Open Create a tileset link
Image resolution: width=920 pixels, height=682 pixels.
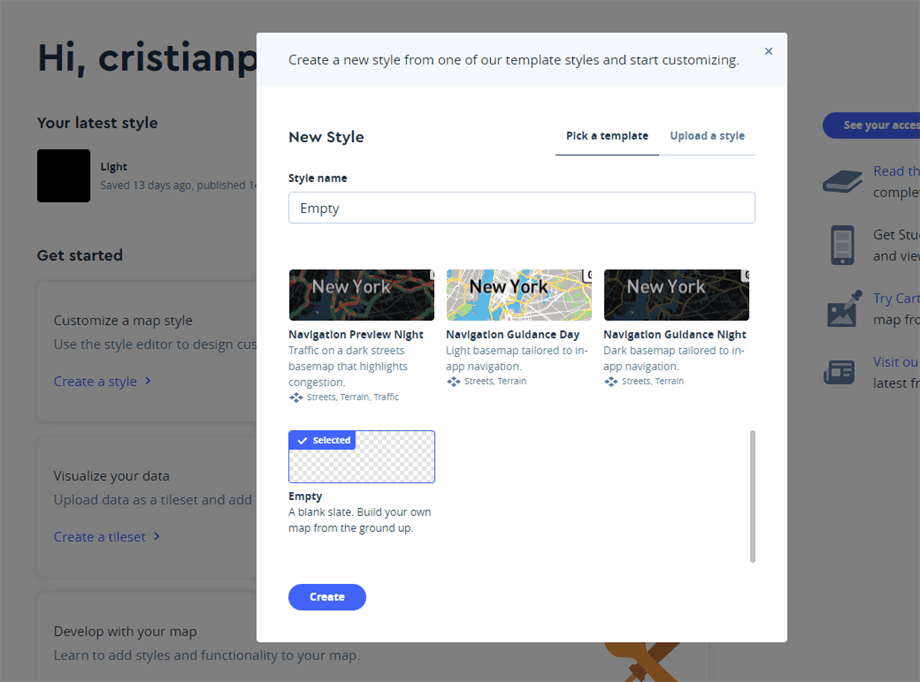pyautogui.click(x=107, y=537)
